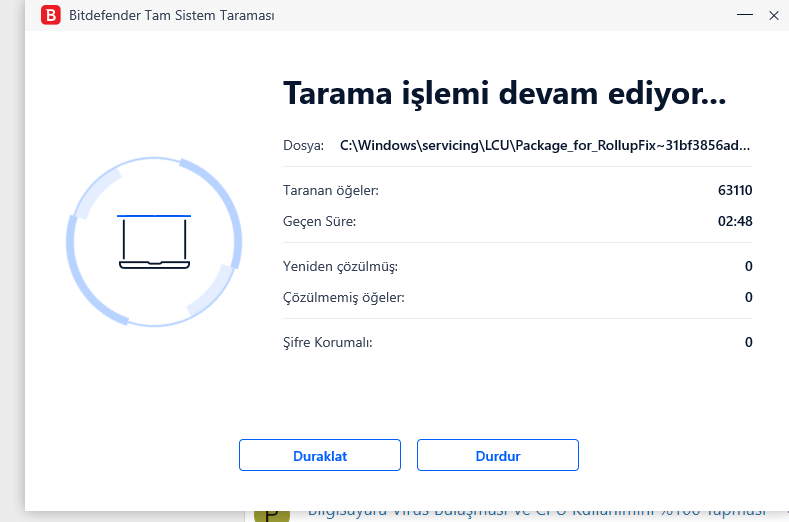This screenshot has width=789, height=522.
Task: Open the forum post link in the background window
Action: tap(536, 513)
